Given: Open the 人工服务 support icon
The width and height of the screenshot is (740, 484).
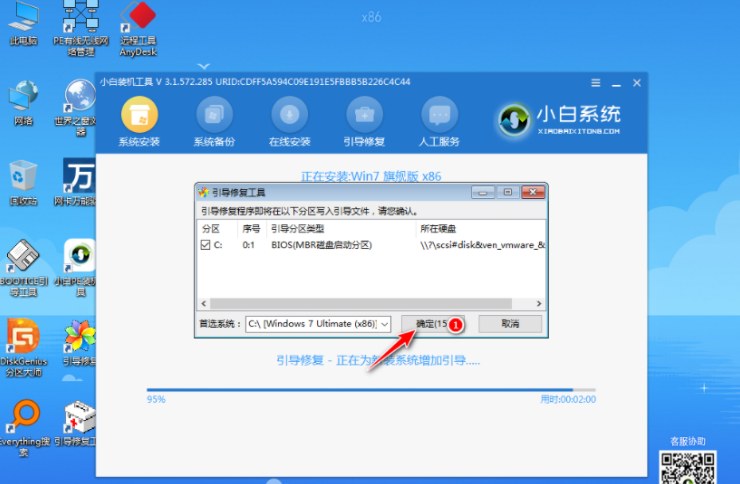Looking at the screenshot, I should (x=440, y=116).
